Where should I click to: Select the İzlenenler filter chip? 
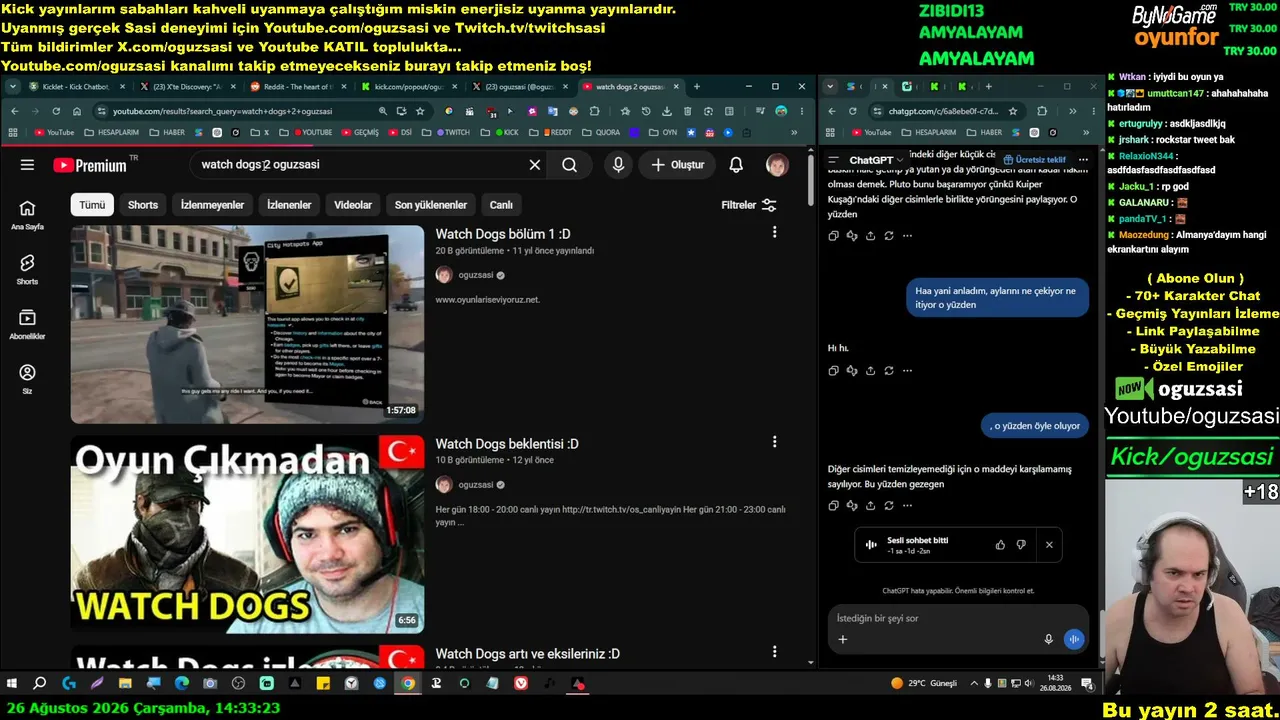289,205
